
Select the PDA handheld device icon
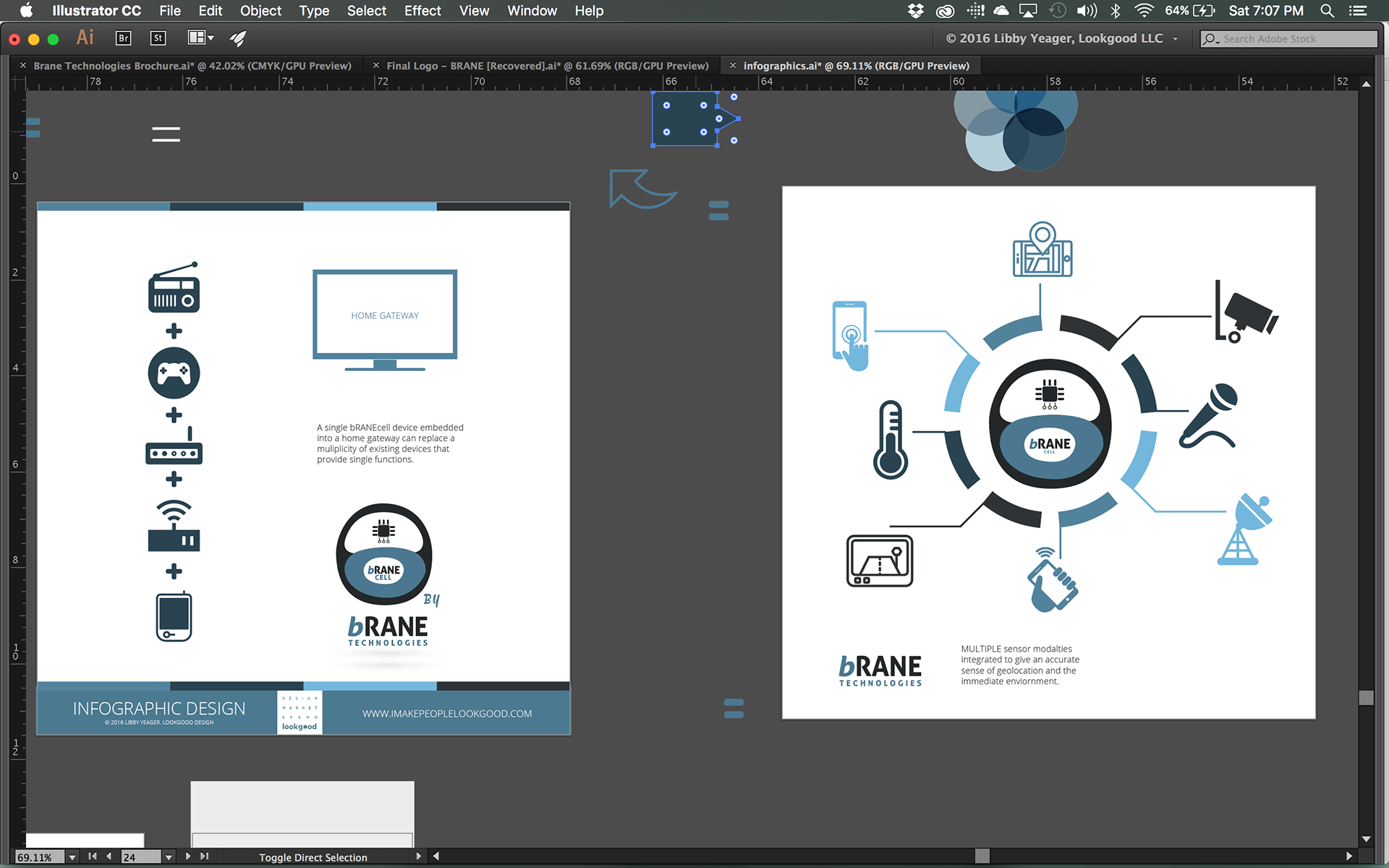(174, 616)
